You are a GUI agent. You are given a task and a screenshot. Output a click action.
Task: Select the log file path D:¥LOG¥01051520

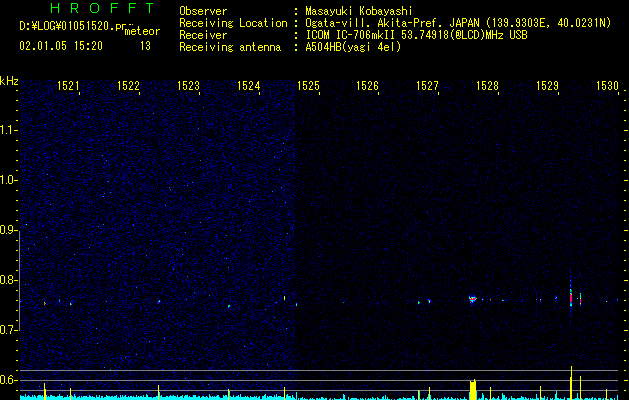(67, 26)
